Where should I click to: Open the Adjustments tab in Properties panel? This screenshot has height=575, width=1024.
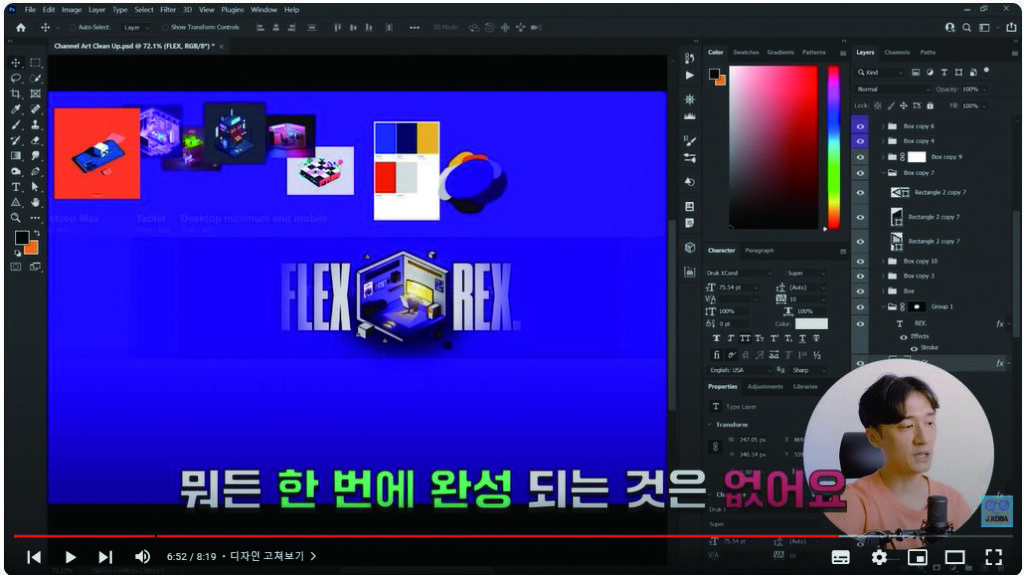765,387
